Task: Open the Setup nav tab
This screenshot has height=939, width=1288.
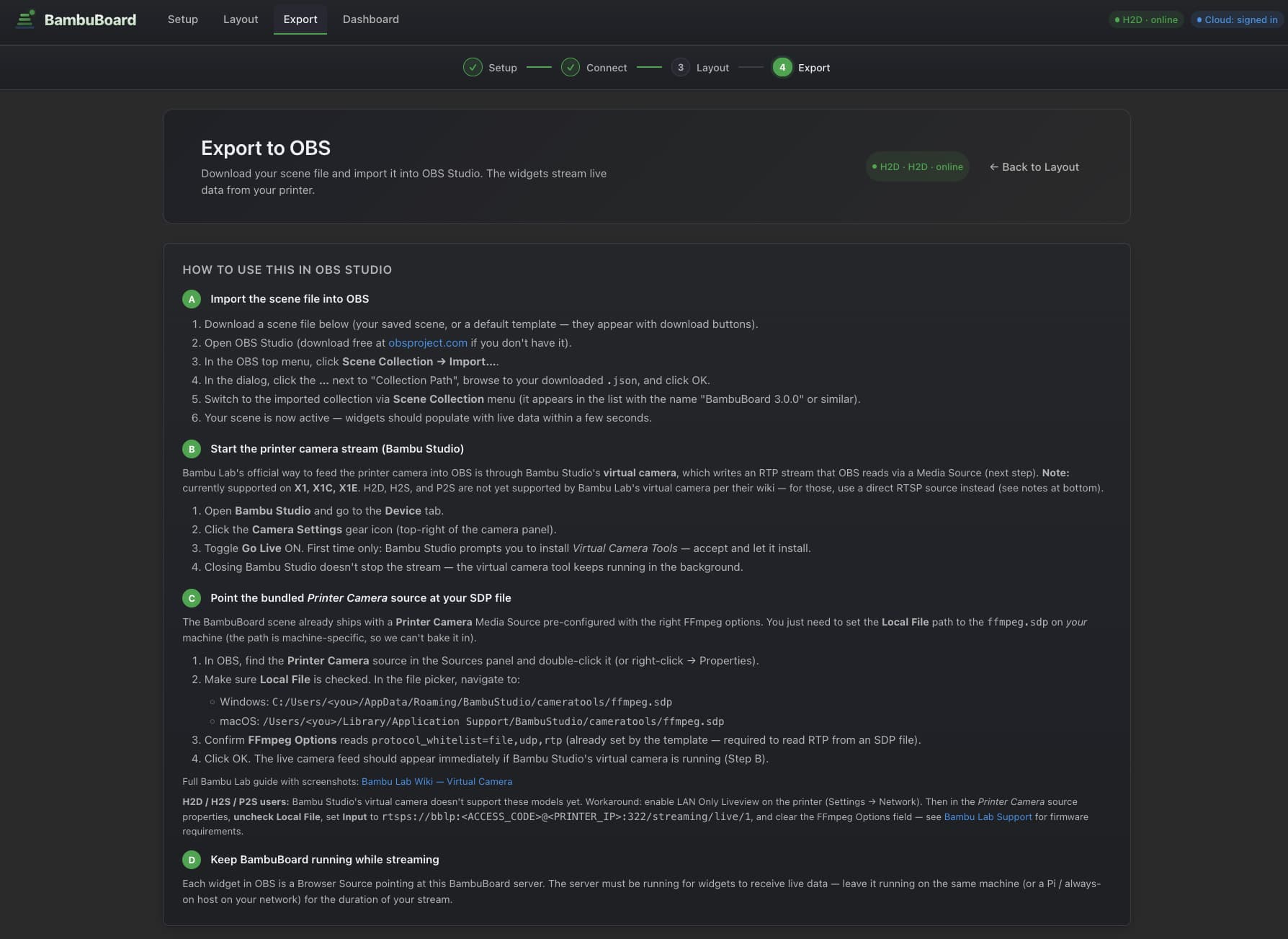Action: click(x=183, y=19)
